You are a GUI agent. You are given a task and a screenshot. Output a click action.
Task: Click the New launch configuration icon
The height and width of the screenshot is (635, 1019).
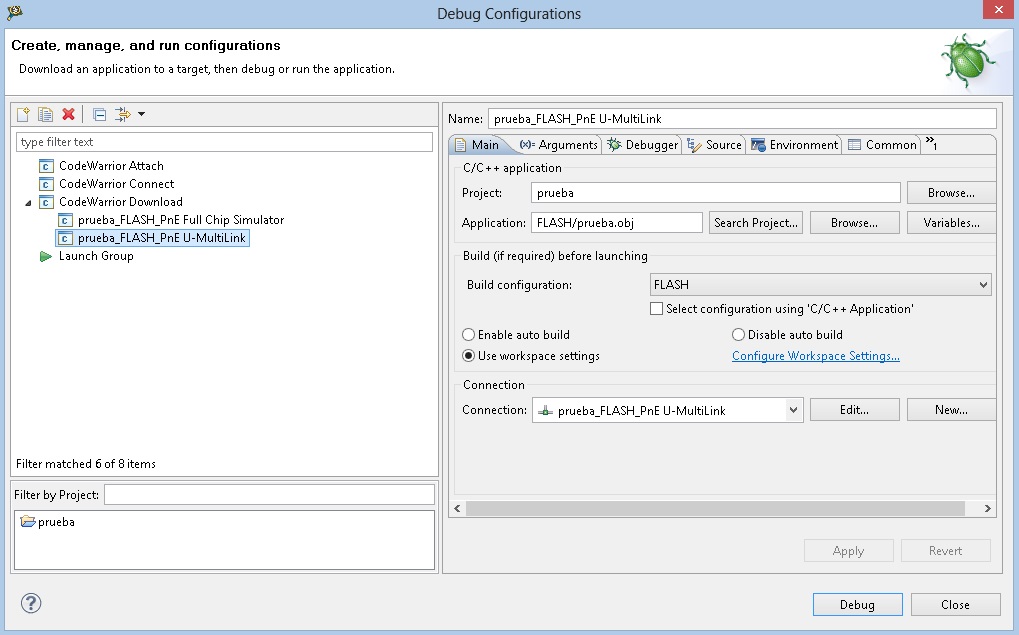point(24,114)
